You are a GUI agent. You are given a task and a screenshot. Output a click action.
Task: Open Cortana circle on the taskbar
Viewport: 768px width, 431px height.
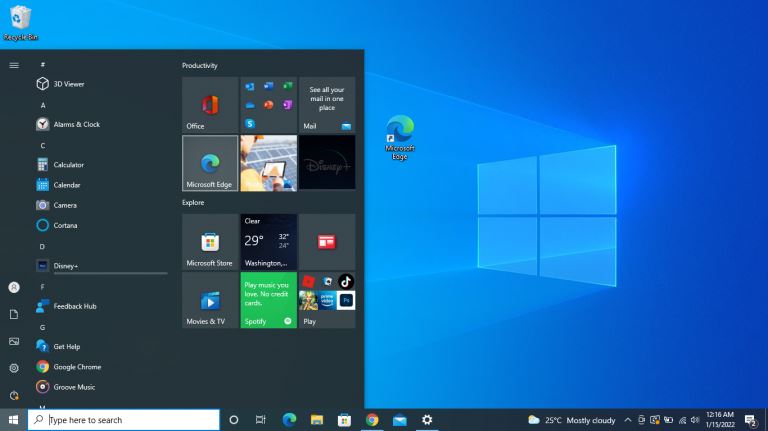pyautogui.click(x=234, y=420)
